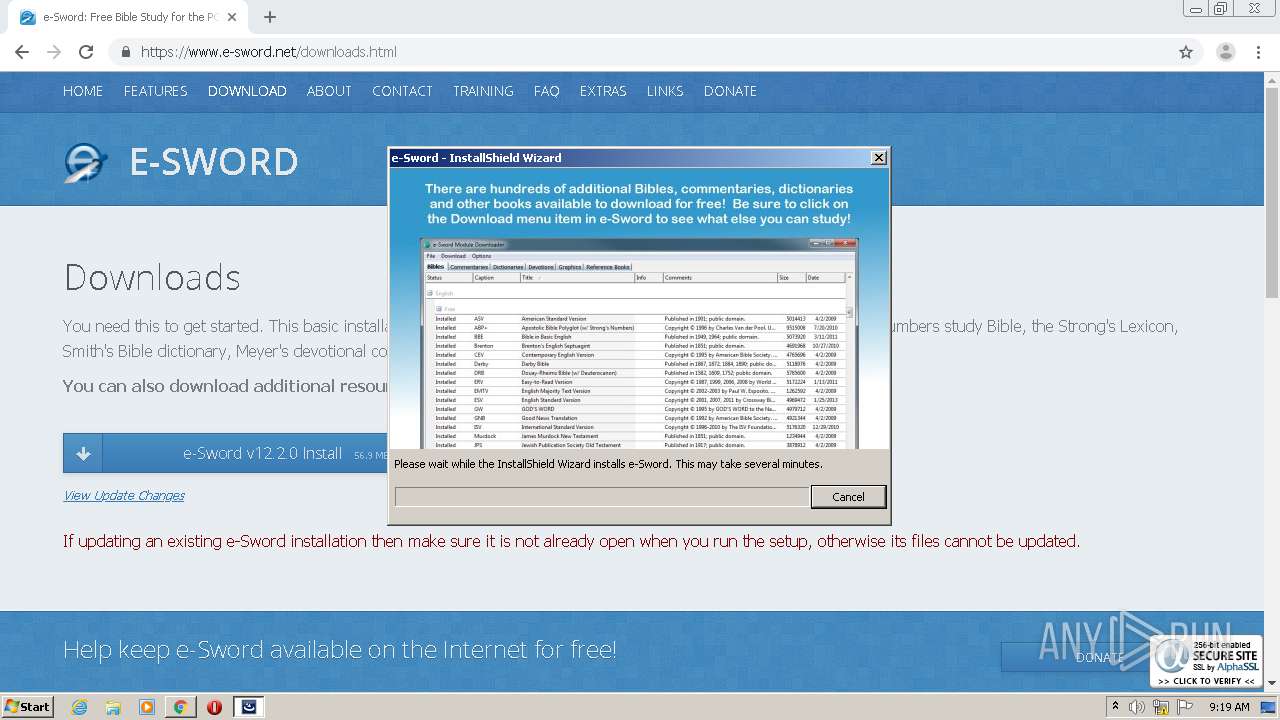This screenshot has width=1280, height=720.
Task: Click the installation progress bar
Action: (x=601, y=497)
